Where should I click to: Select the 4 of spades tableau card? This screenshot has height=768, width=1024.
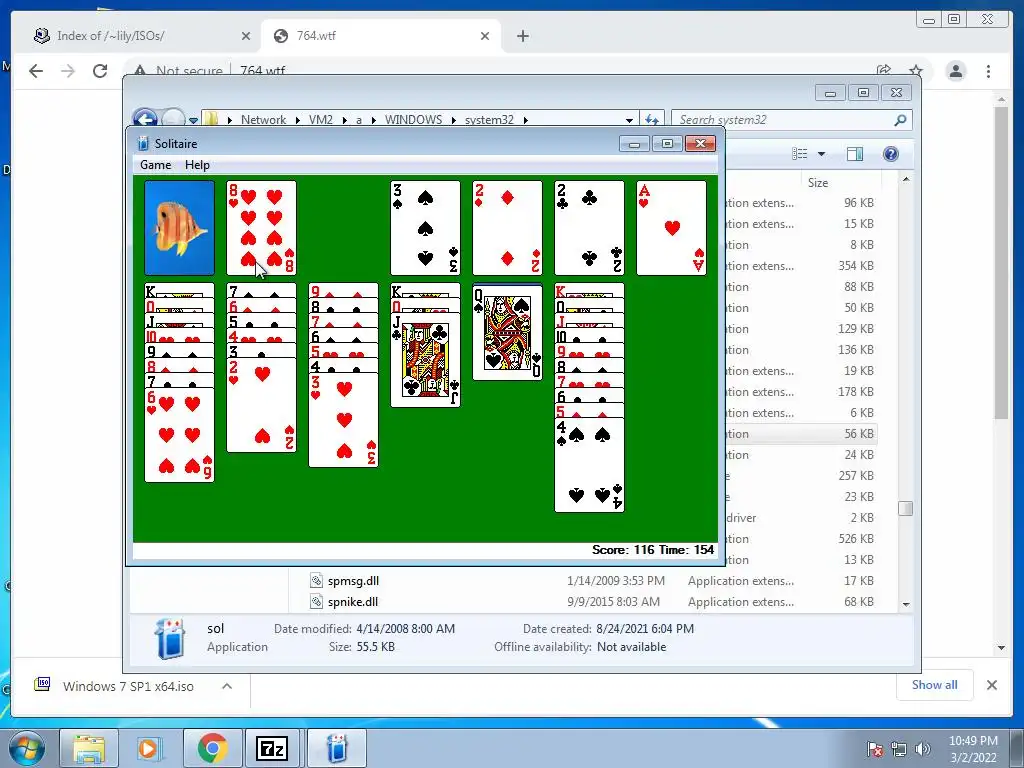pos(589,465)
